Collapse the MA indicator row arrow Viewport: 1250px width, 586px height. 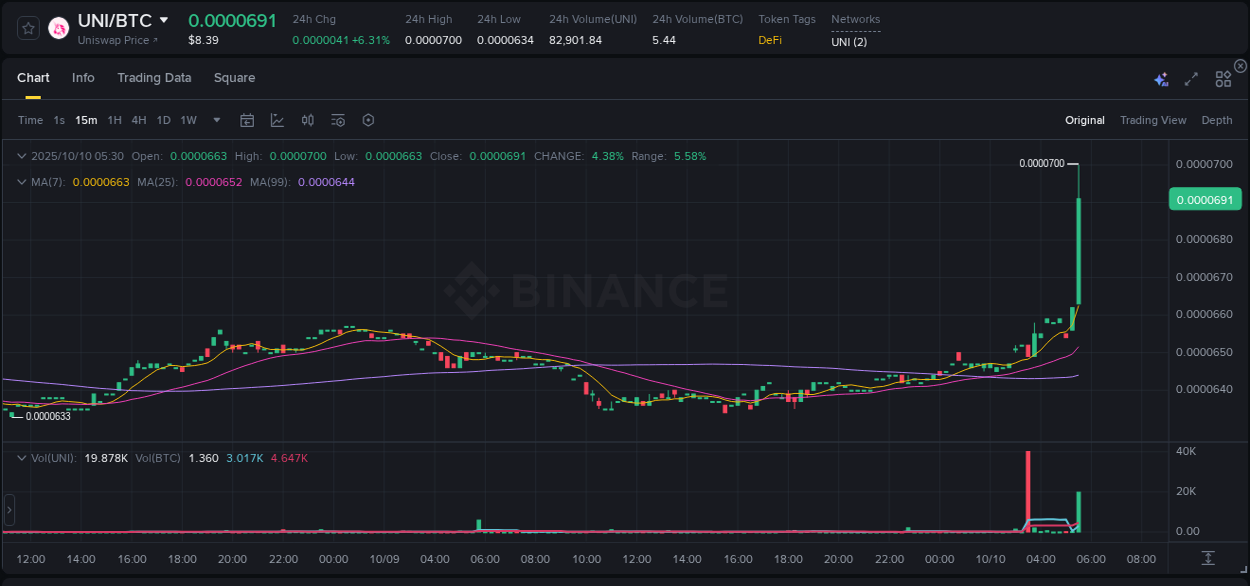point(22,183)
